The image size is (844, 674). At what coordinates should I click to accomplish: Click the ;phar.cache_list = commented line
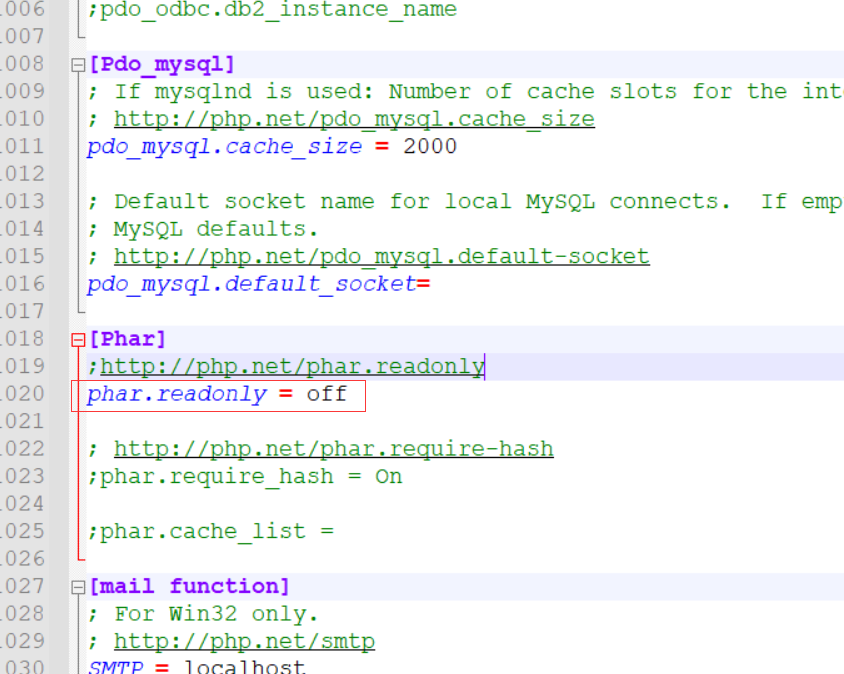click(210, 531)
